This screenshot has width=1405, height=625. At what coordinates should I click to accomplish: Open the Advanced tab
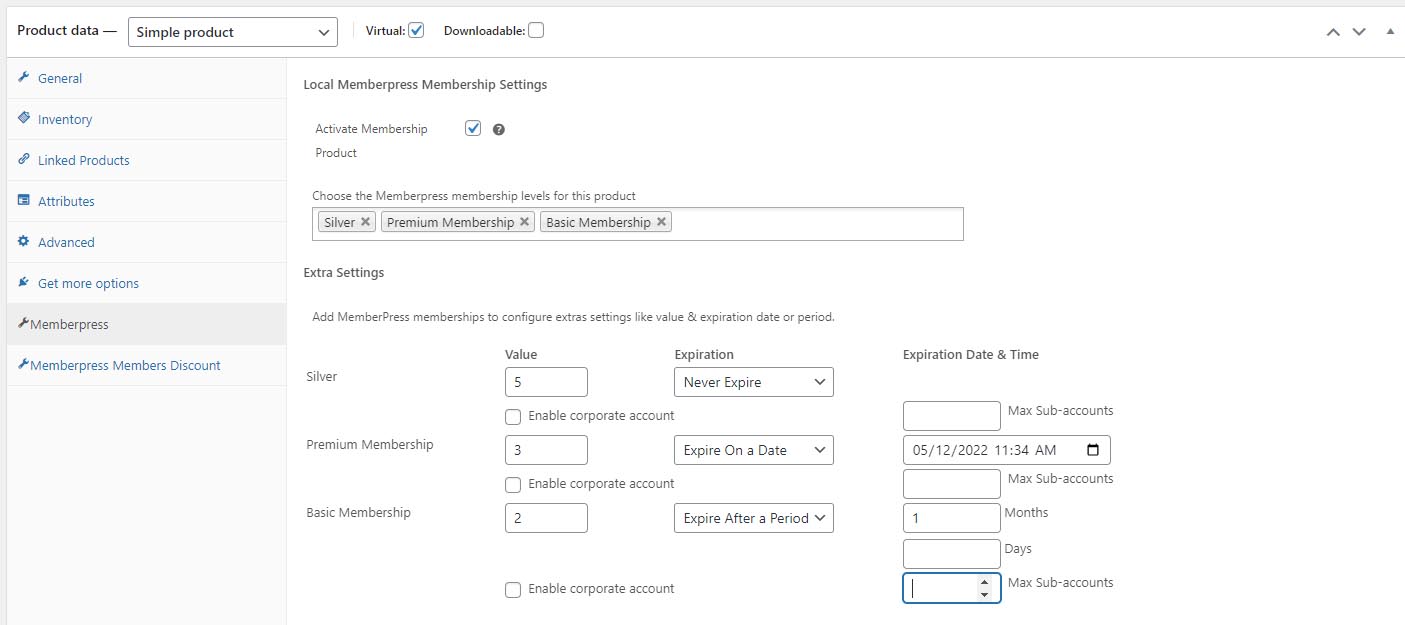[x=146, y=242]
